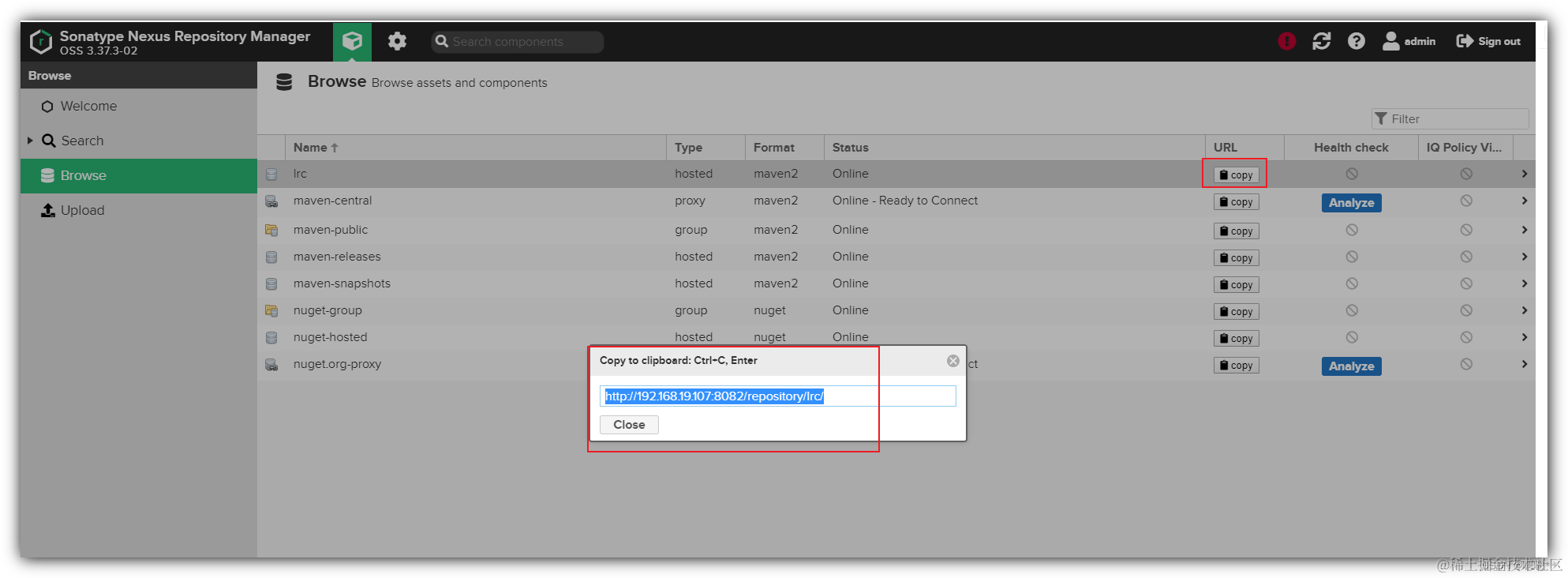Click the nuget.org-proxy repository icon
Screen dimensions: 1568x578
(271, 365)
